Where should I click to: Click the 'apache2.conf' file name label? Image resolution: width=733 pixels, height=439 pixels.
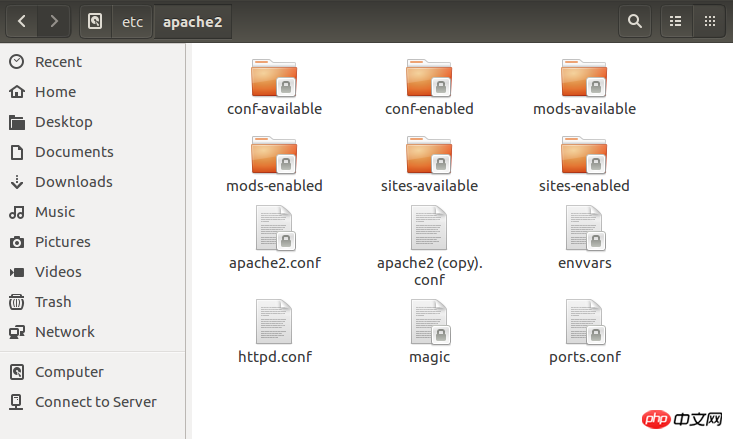click(x=275, y=263)
